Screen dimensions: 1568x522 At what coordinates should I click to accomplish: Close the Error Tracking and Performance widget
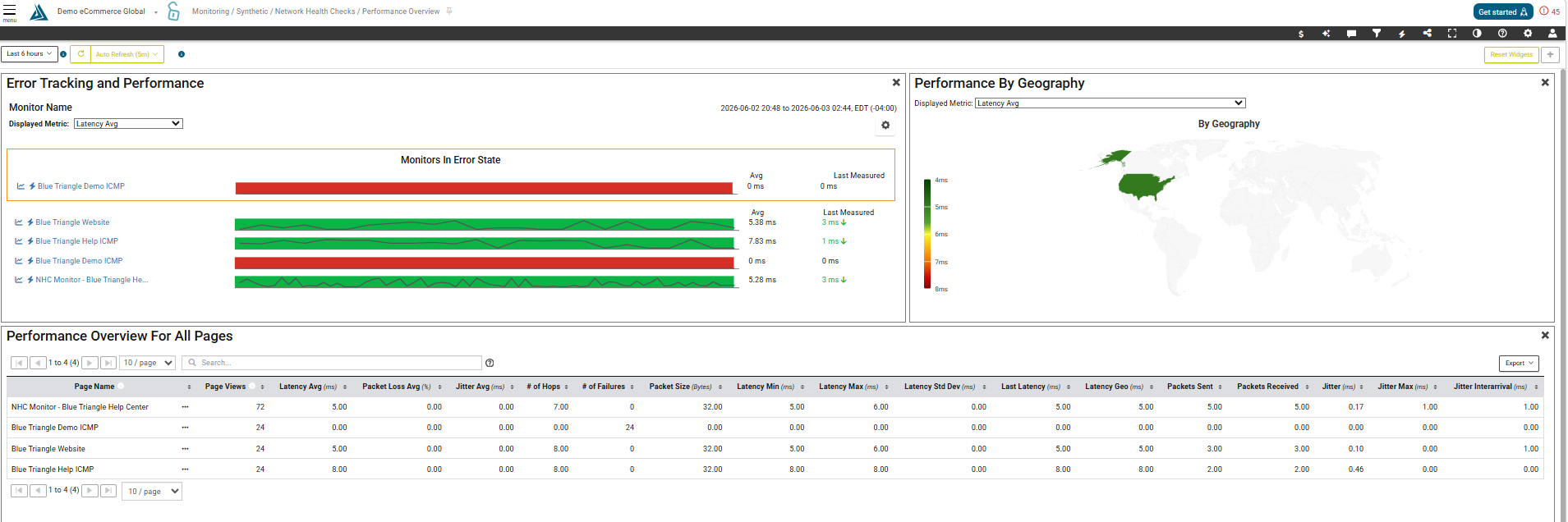point(896,83)
